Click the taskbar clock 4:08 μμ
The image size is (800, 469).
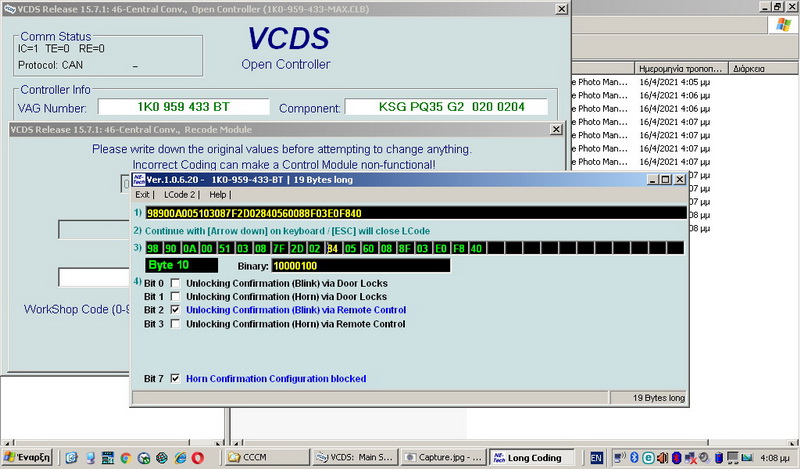pyautogui.click(x=774, y=458)
